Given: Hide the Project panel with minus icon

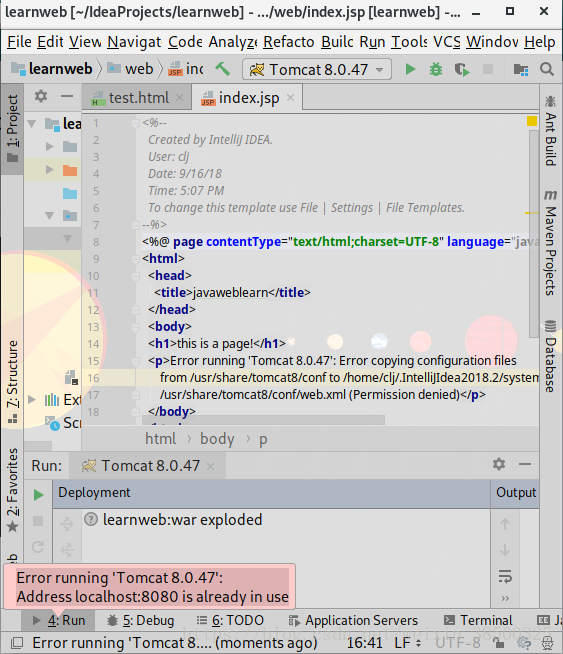Looking at the screenshot, I should (x=67, y=96).
